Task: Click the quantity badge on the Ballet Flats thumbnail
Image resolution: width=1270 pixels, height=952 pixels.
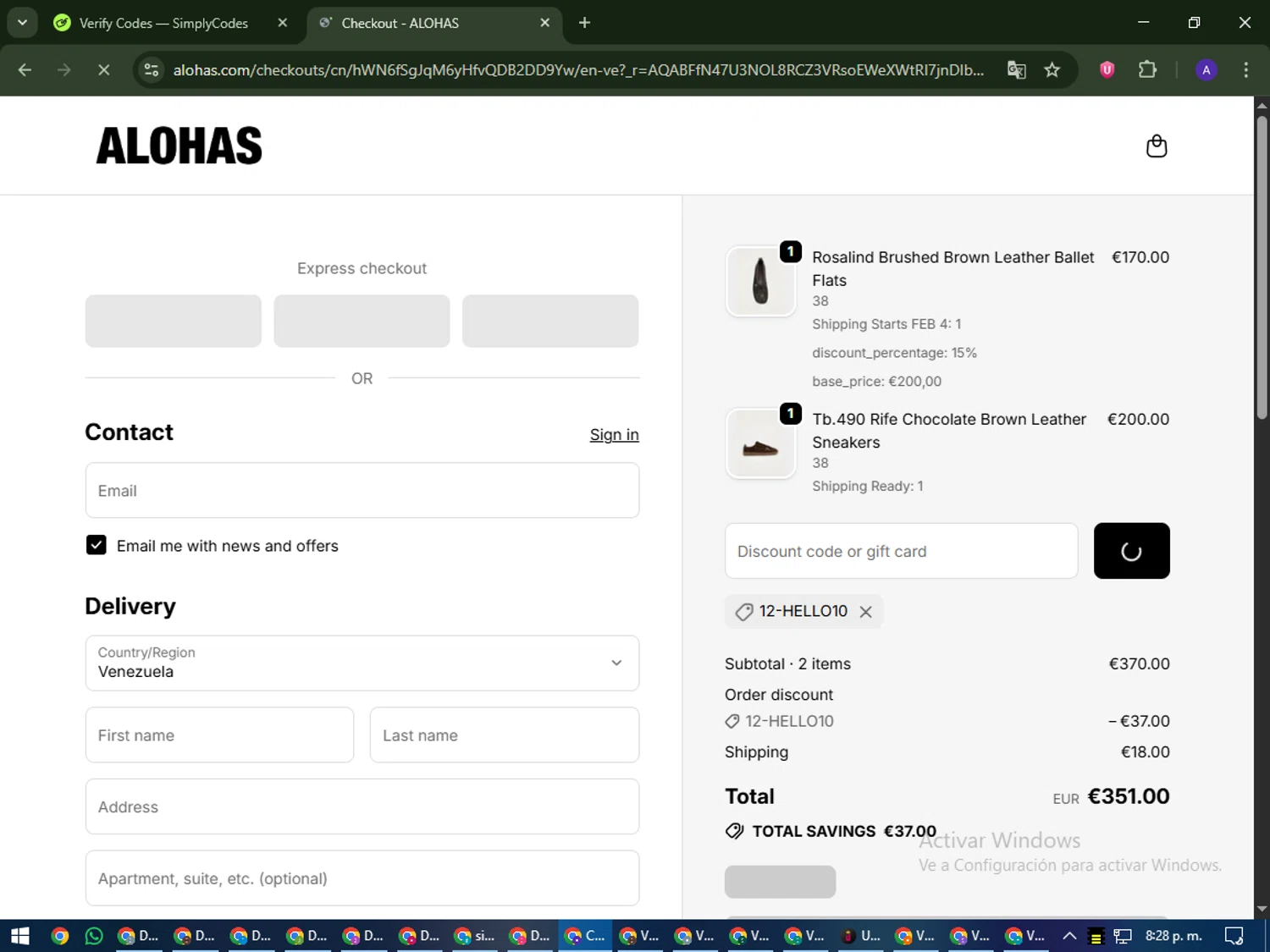Action: tap(790, 251)
